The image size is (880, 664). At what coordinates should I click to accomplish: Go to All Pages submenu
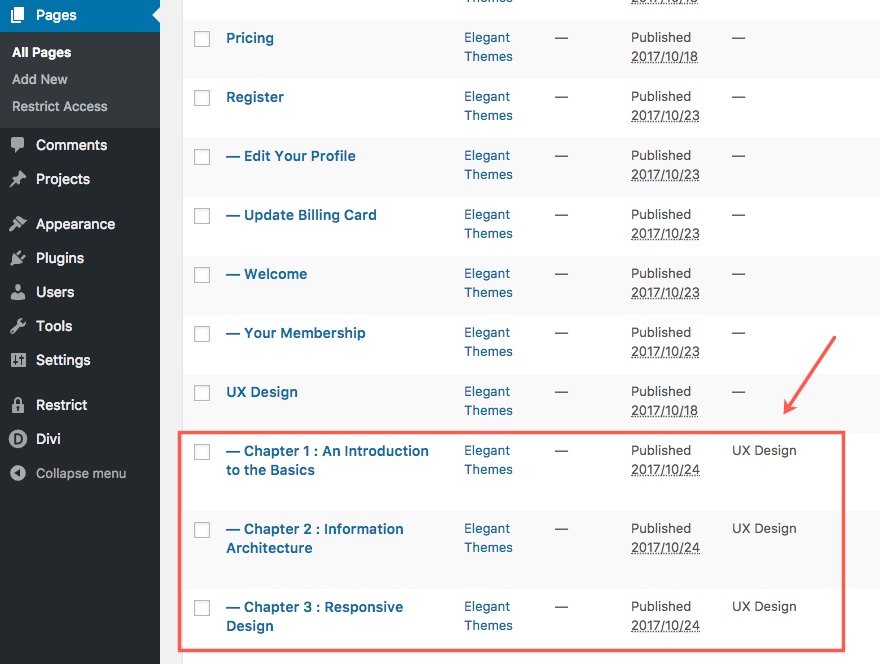point(42,52)
